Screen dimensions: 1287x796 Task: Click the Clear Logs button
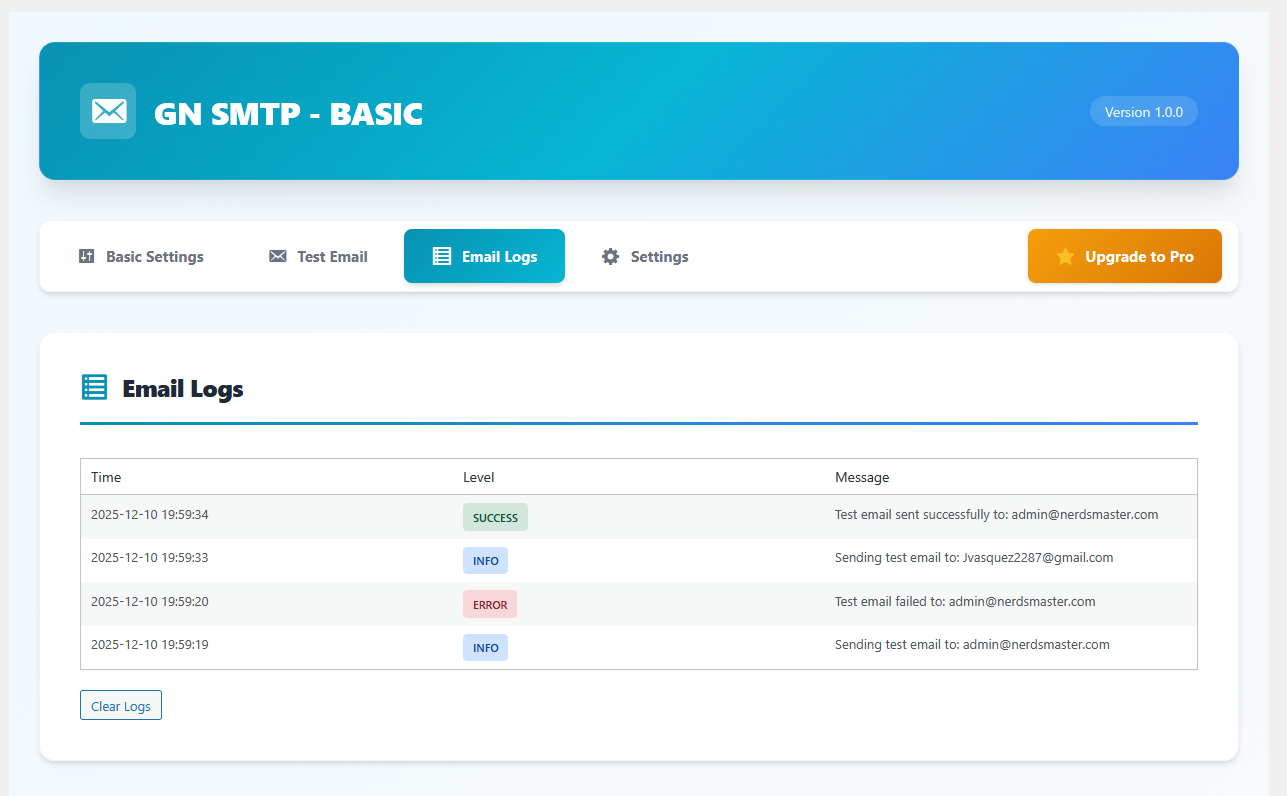coord(120,705)
